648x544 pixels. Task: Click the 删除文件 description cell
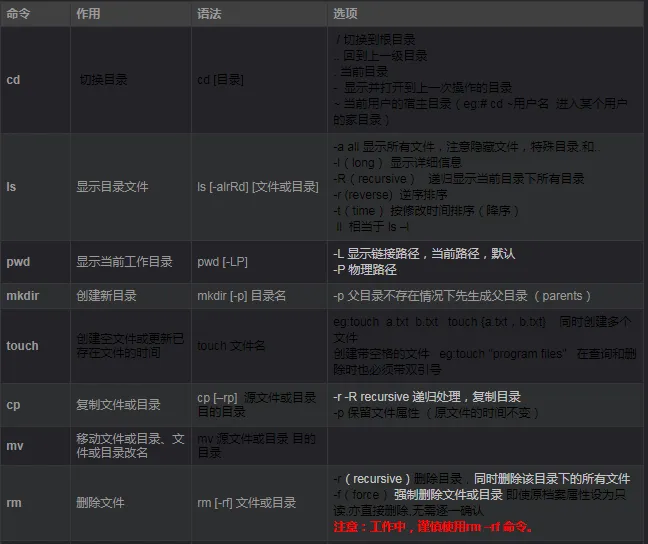[x=131, y=503]
